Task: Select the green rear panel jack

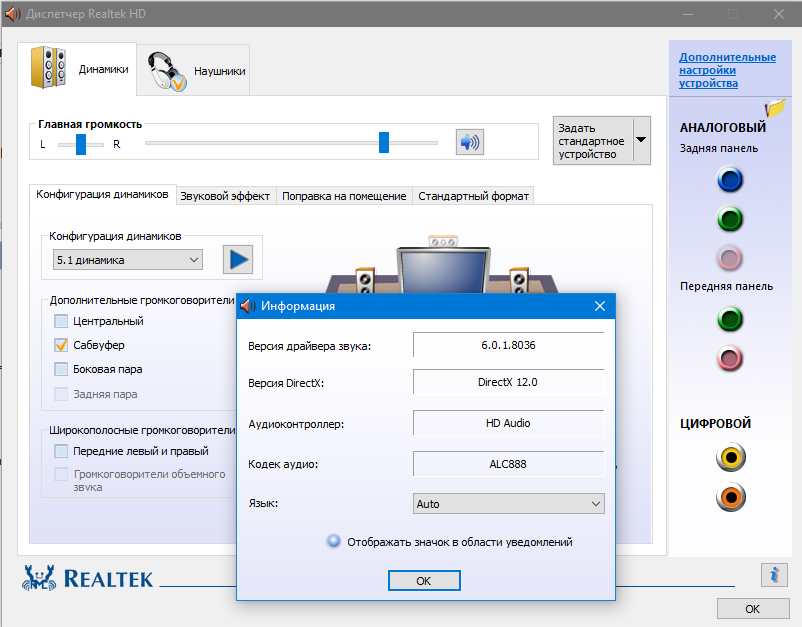Action: [730, 219]
